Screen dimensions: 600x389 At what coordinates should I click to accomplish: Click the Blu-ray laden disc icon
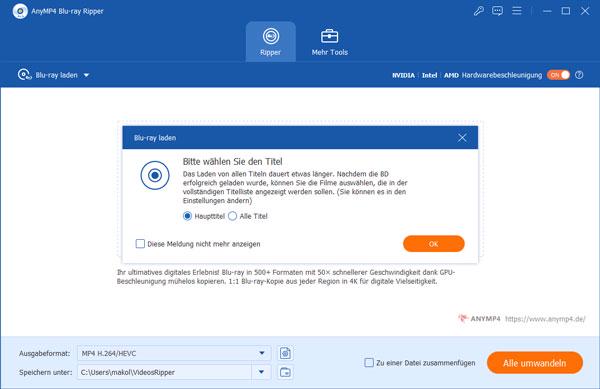click(24, 75)
